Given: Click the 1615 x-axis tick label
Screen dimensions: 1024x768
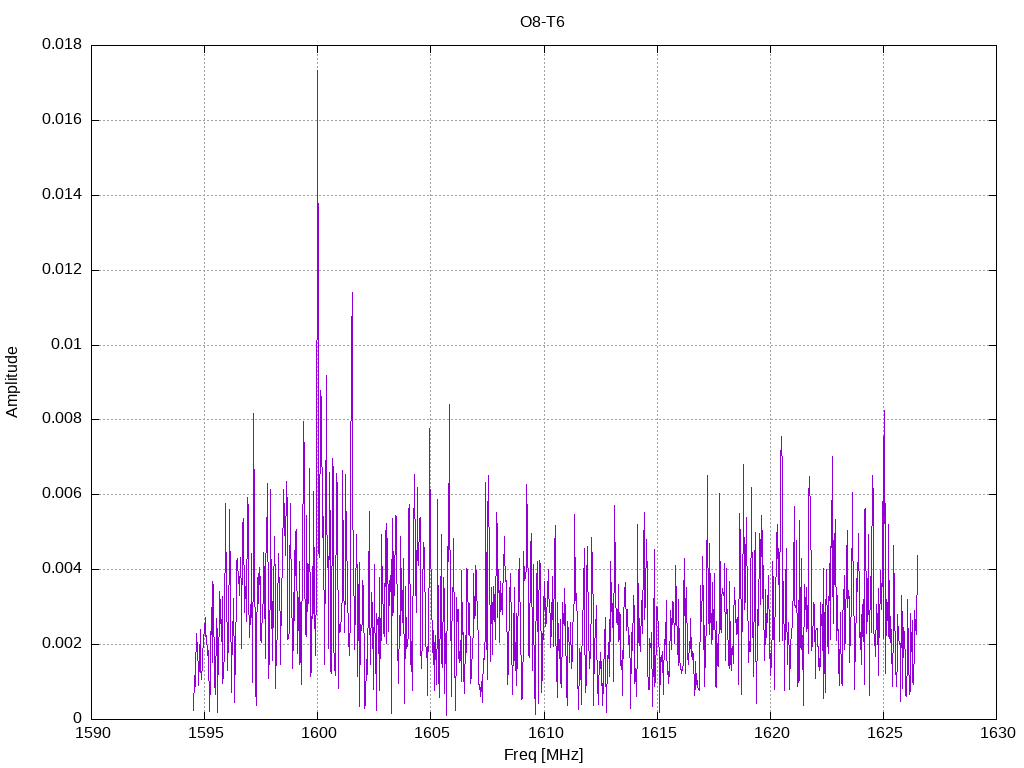Looking at the screenshot, I should [x=658, y=733].
